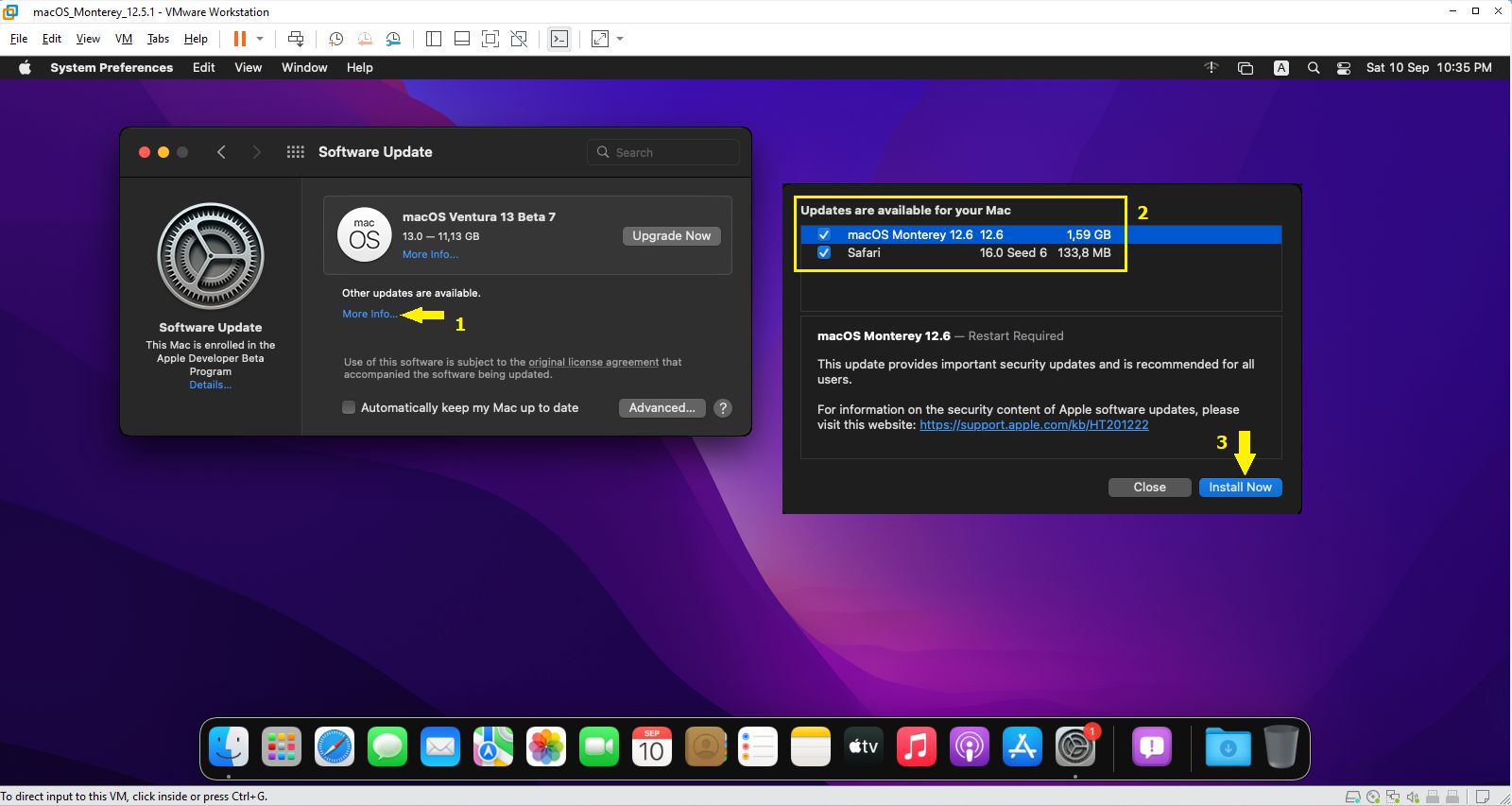Launch Safari from the Dock

pos(335,747)
